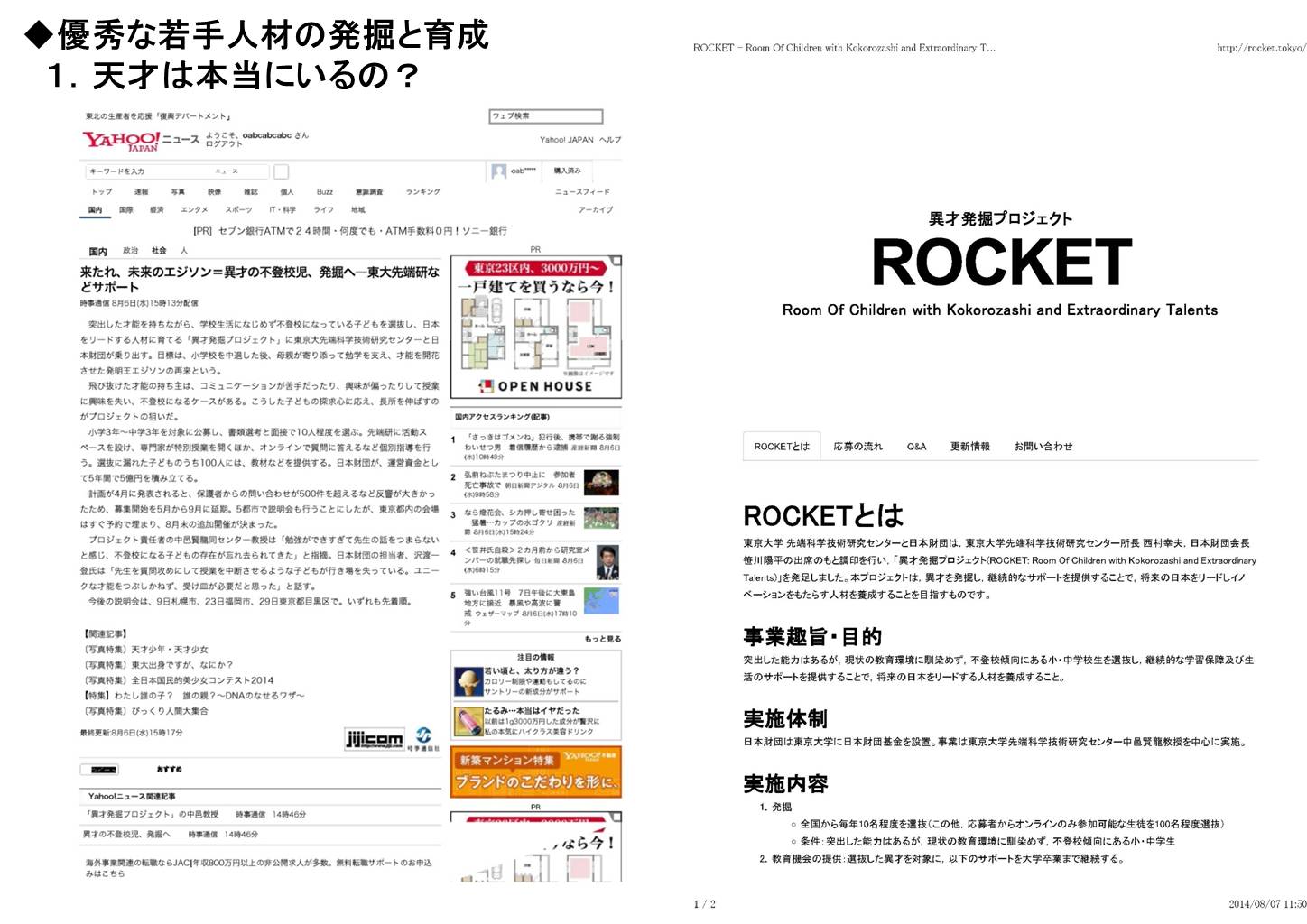
Task: Click the もっと見る link under rankings
Action: pos(602,639)
